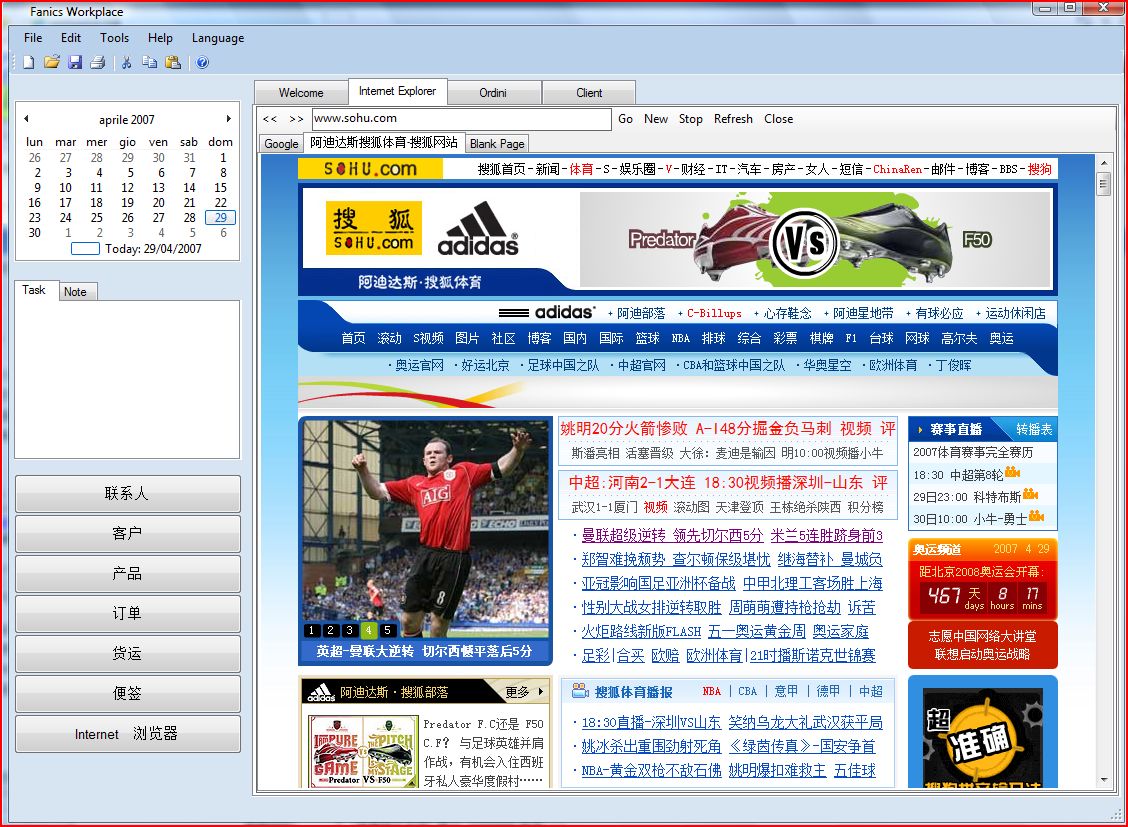This screenshot has width=1128, height=827.
Task: Click the www.sohu.com address field
Action: click(x=461, y=119)
